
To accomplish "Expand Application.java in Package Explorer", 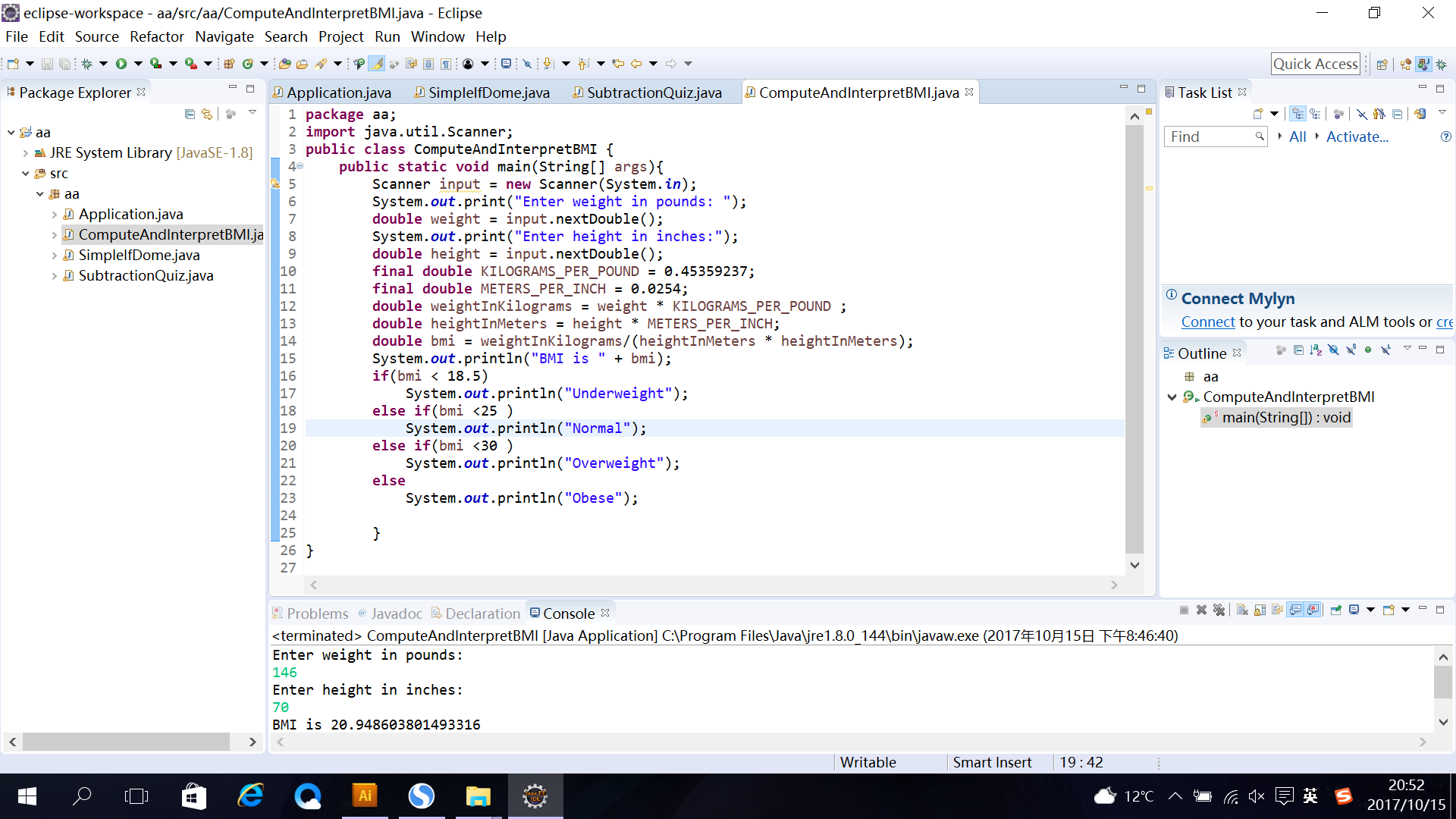I will point(54,214).
